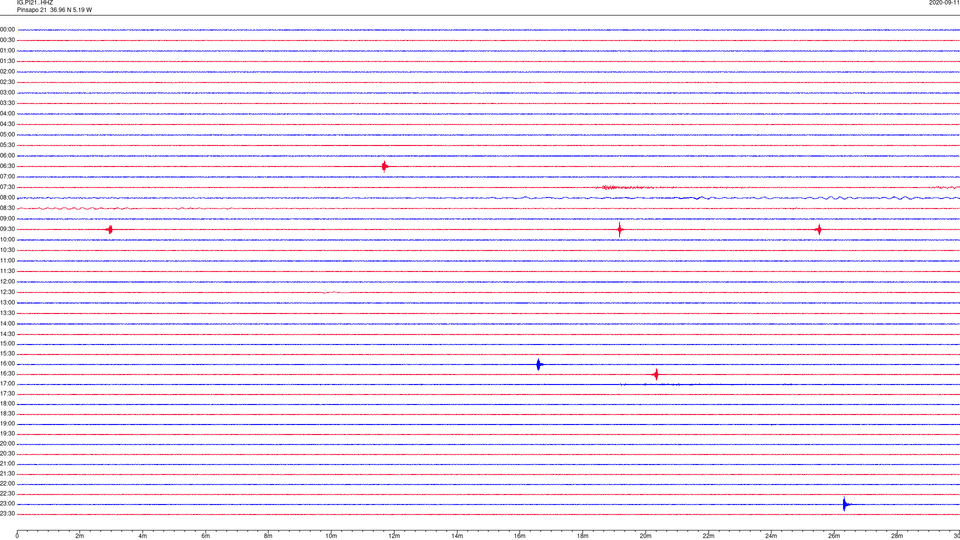The width and height of the screenshot is (960, 540).
Task: Select the '19:30' time label
Action: [x=8, y=433]
